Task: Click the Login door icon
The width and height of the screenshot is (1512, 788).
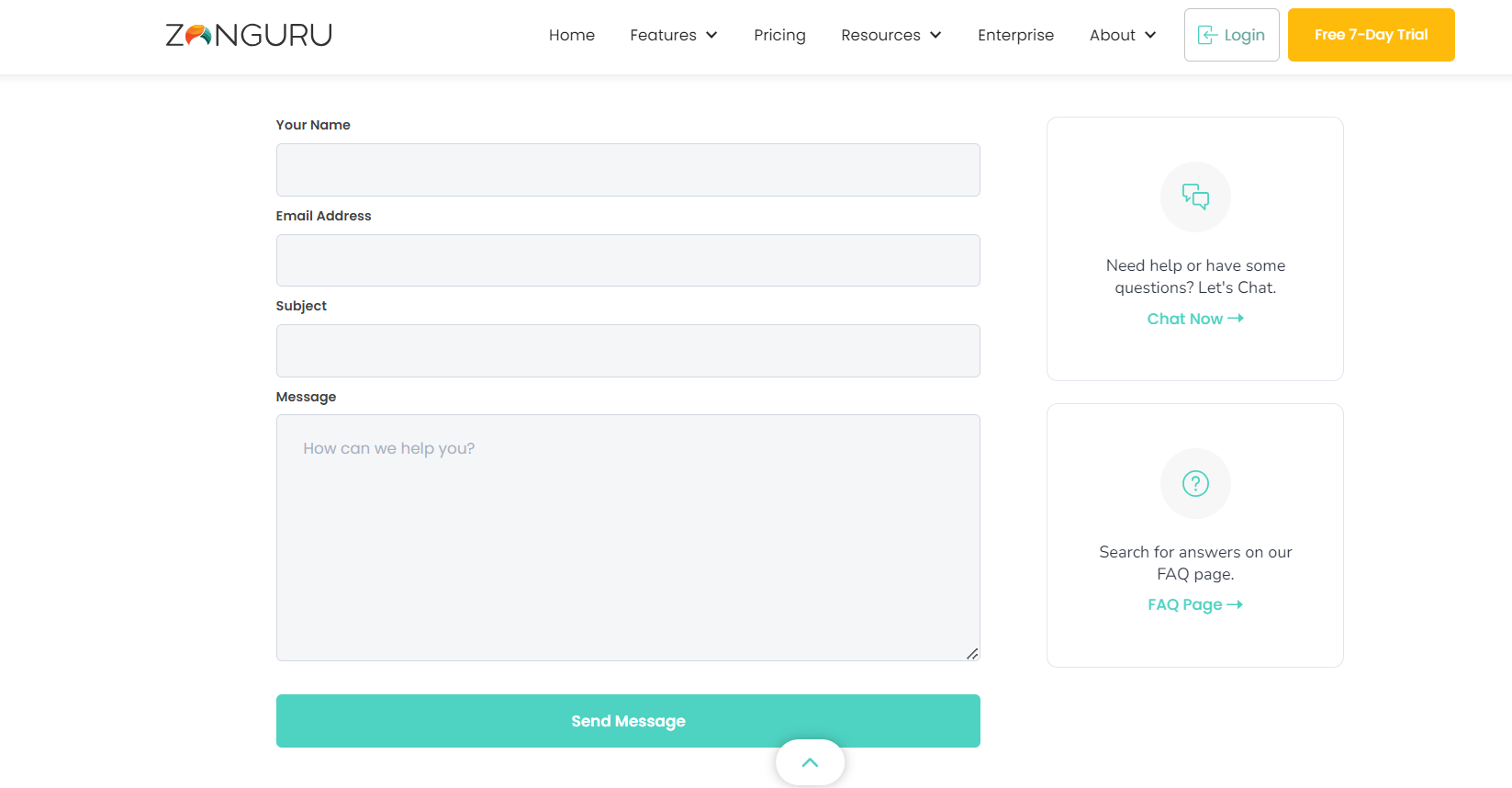Action: pyautogui.click(x=1207, y=35)
